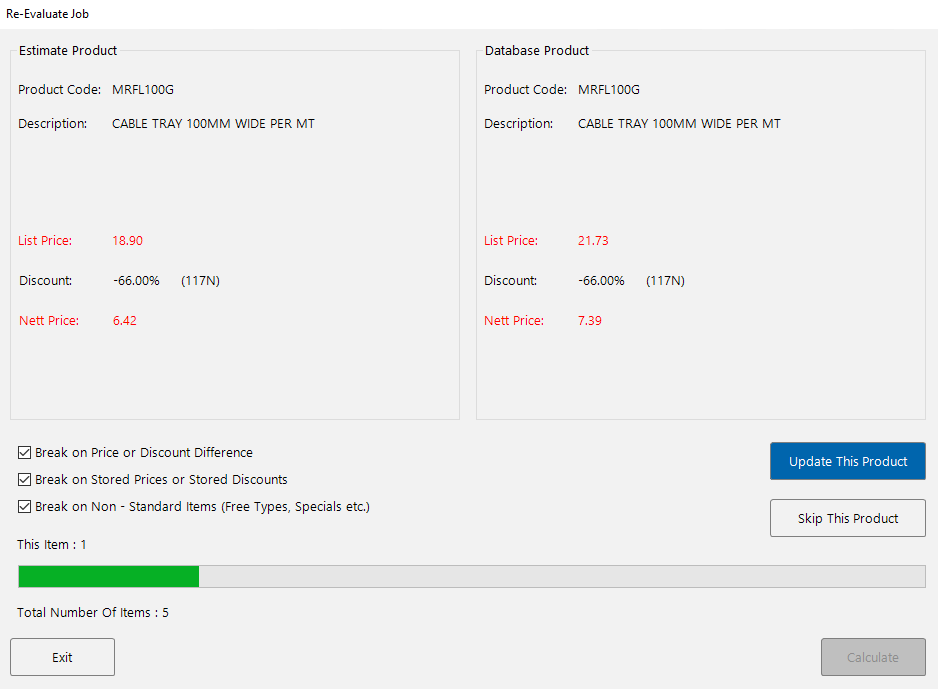Screen dimensions: 938x689
Task: Click the Calculate button
Action: point(873,657)
